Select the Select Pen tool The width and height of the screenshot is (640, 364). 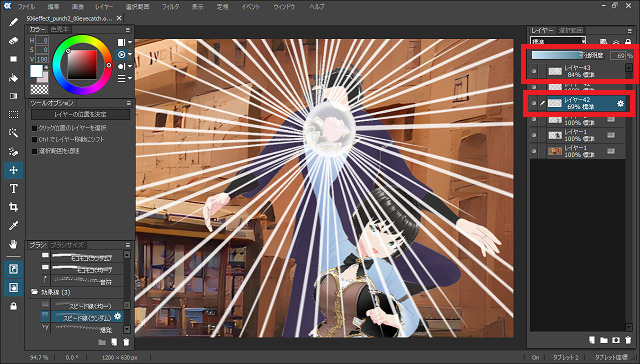13,152
